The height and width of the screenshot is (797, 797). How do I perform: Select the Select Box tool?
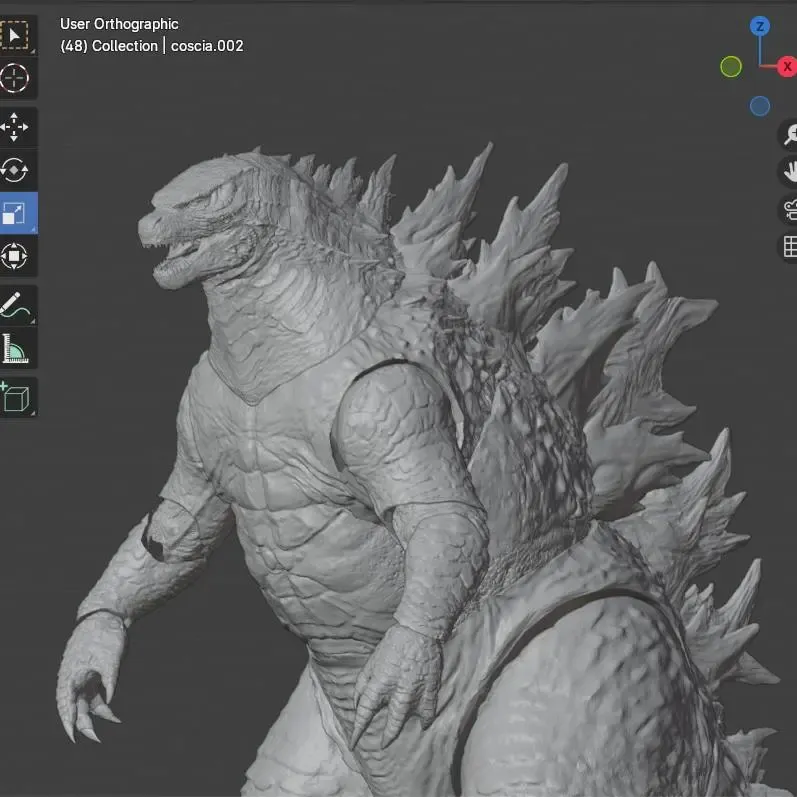[x=15, y=35]
